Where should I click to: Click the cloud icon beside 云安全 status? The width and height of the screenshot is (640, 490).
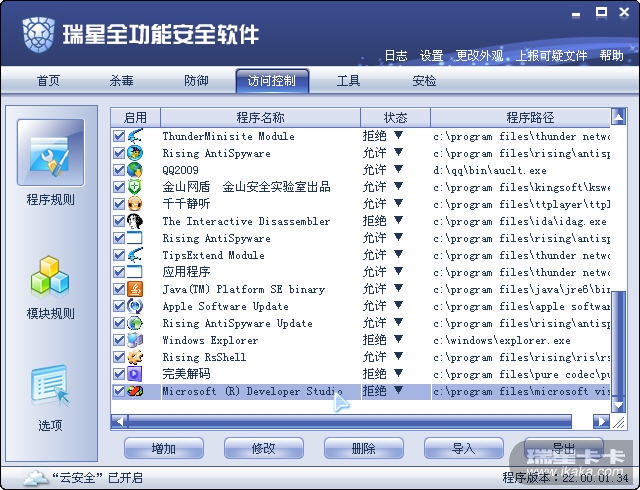coord(36,477)
